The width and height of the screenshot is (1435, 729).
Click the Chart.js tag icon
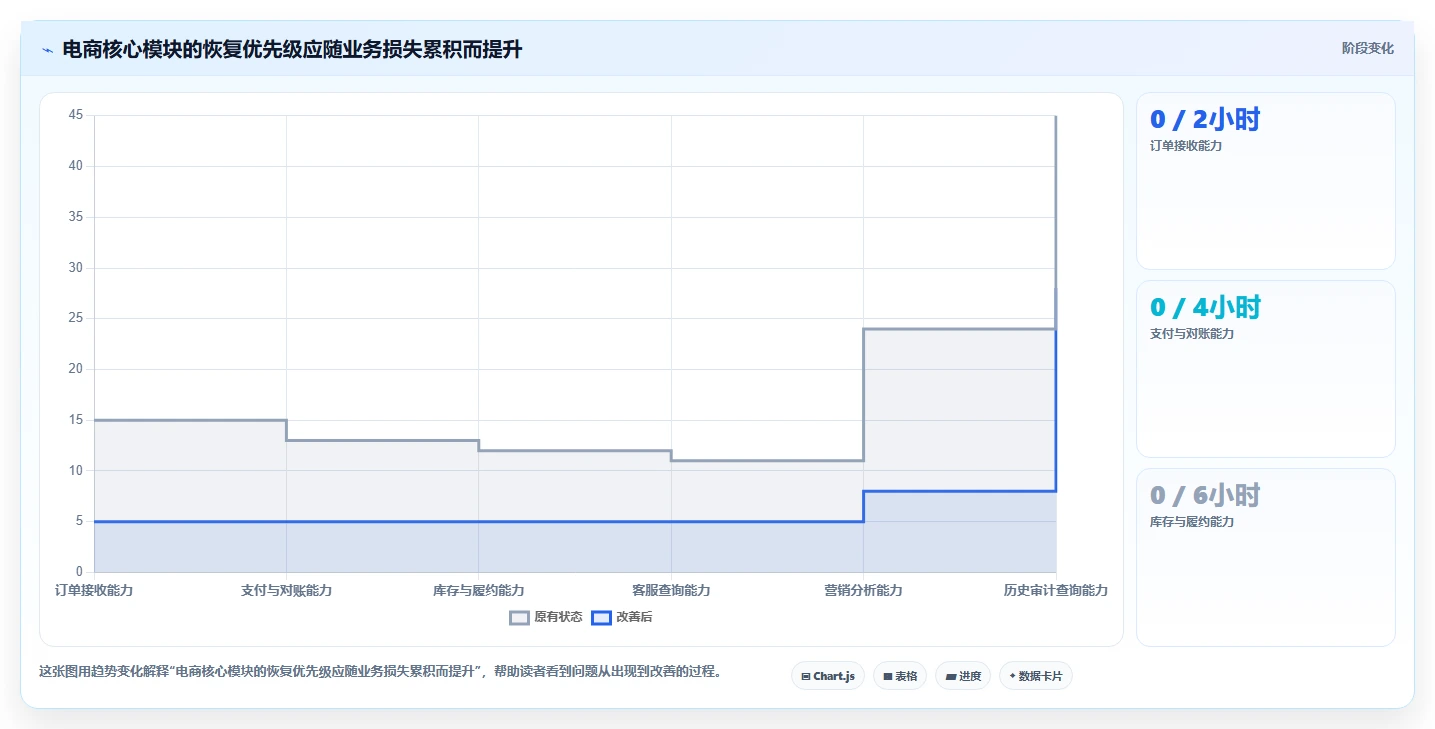(x=806, y=677)
